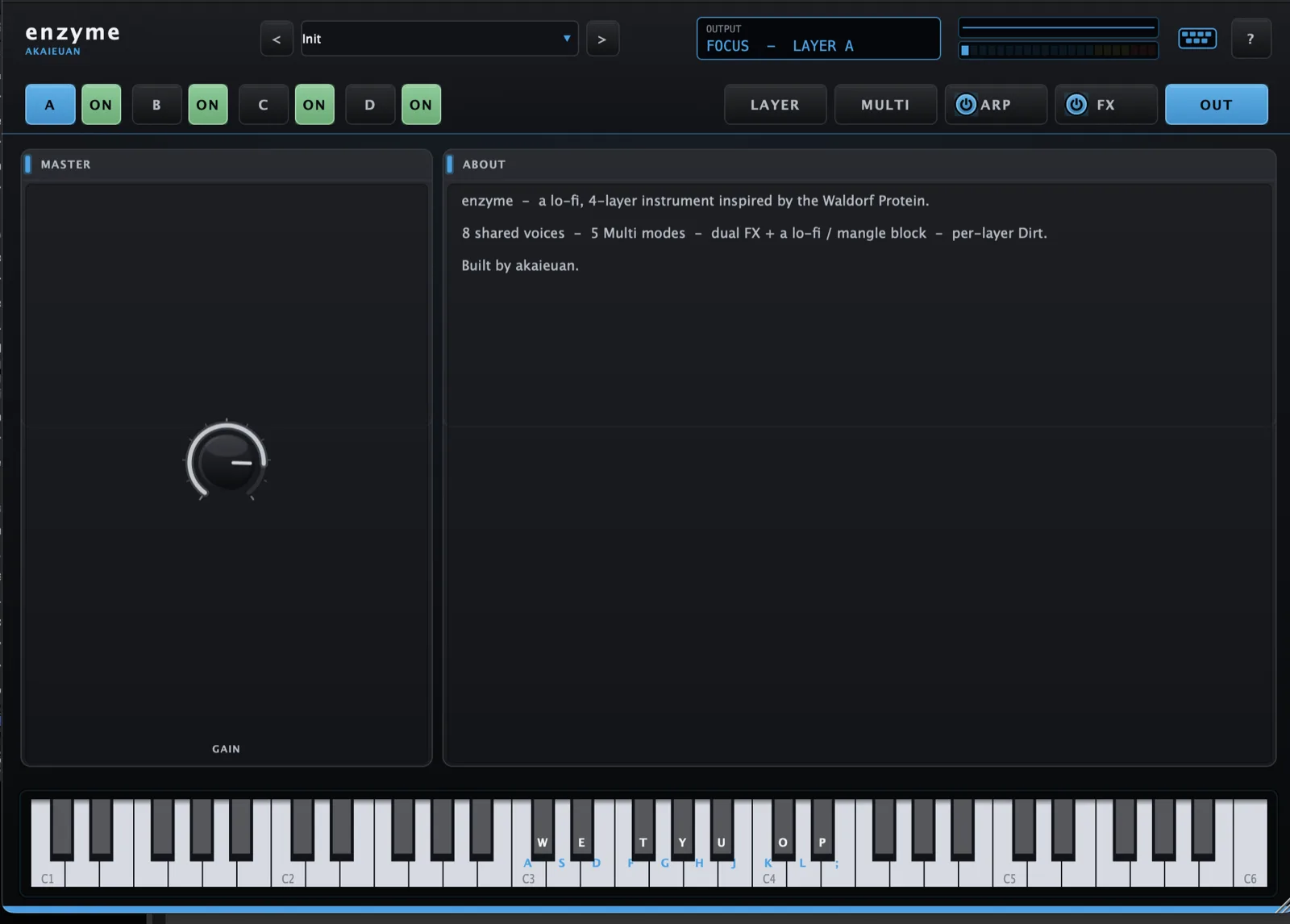Image resolution: width=1290 pixels, height=924 pixels.
Task: Play the white key labeled S
Action: (x=563, y=872)
